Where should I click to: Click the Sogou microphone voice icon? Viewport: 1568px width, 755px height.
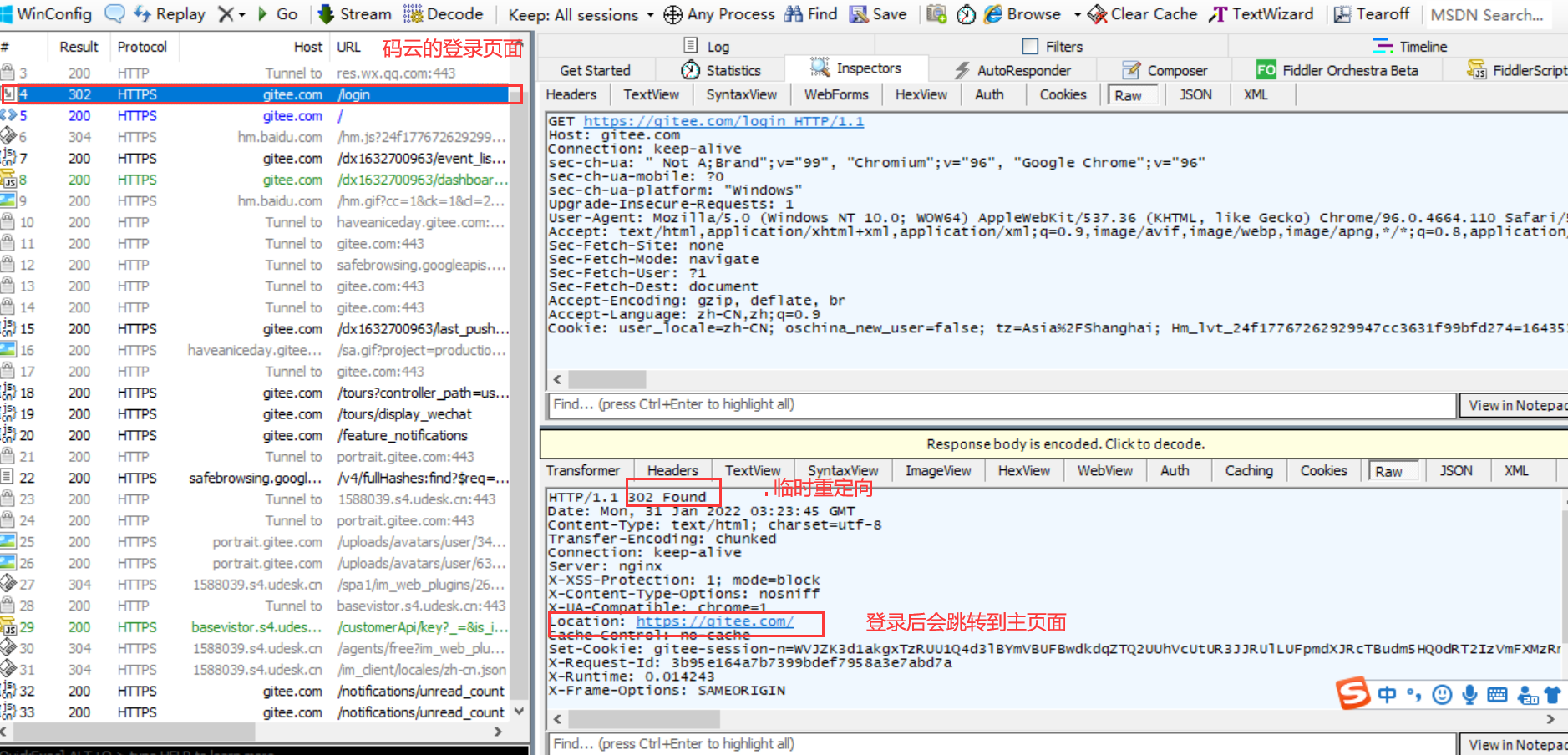(x=1469, y=694)
